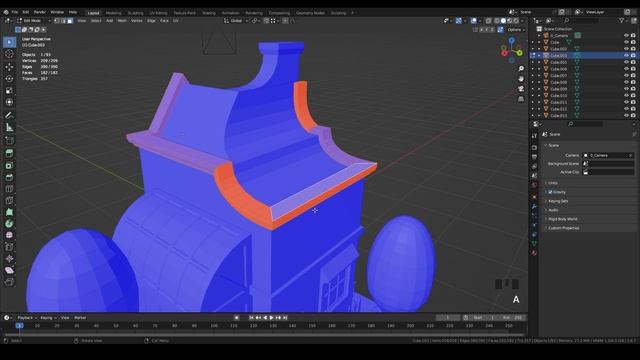Image resolution: width=640 pixels, height=360 pixels.
Task: Enable face select mode
Action: tap(70, 21)
